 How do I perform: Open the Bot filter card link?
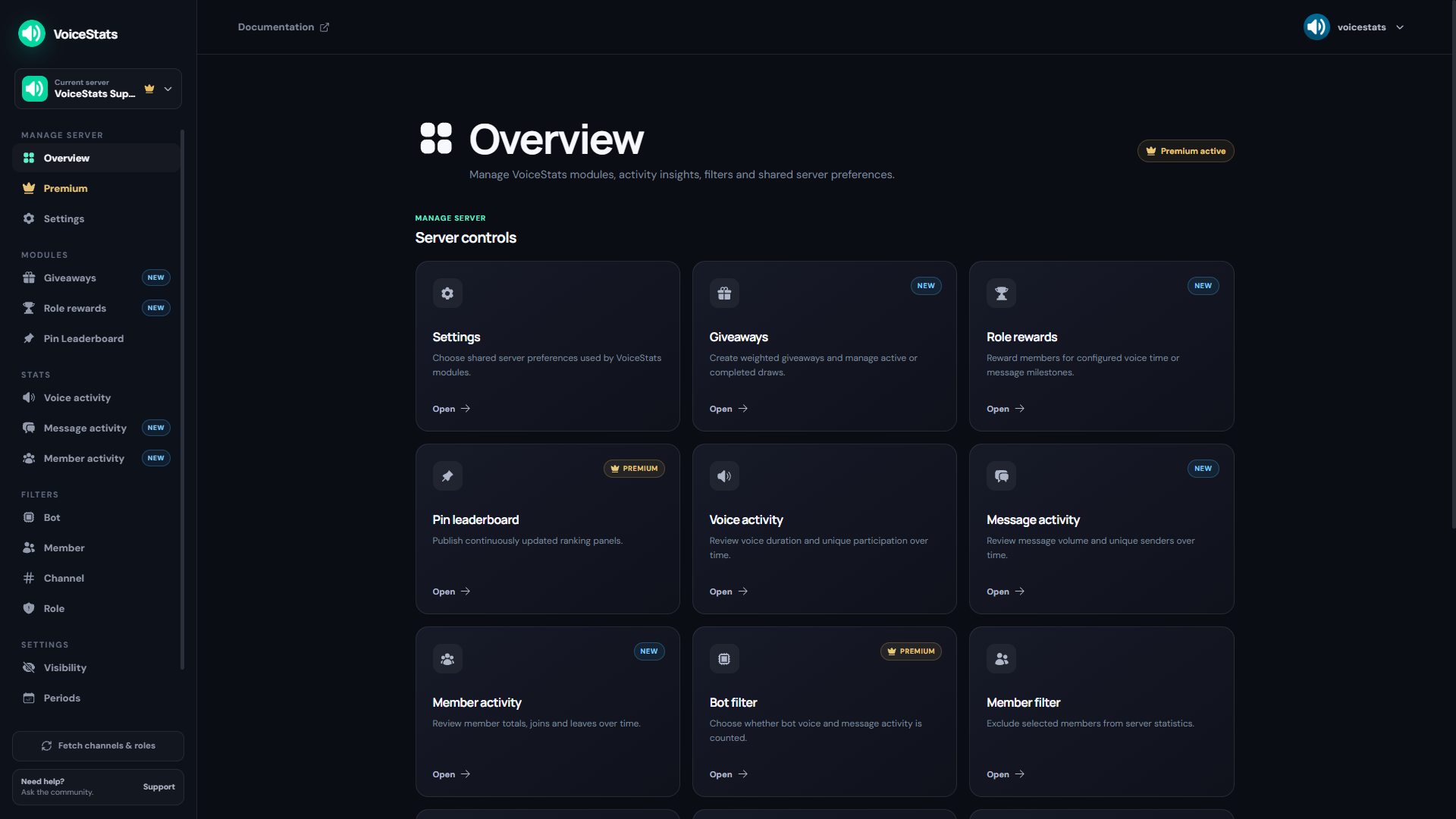pyautogui.click(x=729, y=774)
